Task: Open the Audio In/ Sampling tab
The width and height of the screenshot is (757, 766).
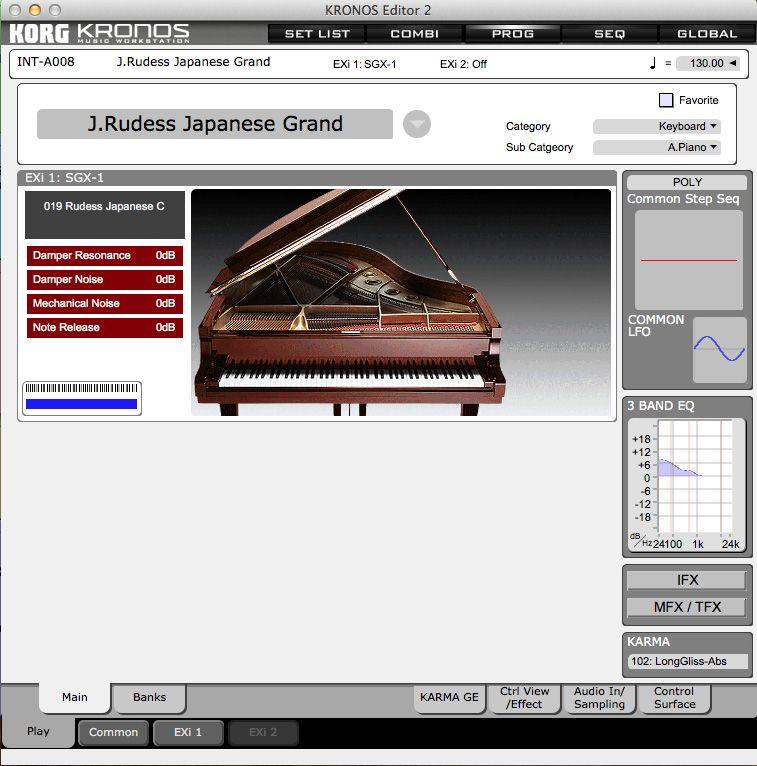Action: tap(599, 698)
